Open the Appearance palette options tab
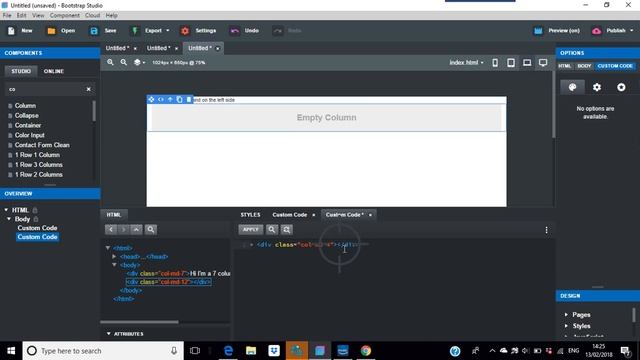This screenshot has width=640, height=360. (x=572, y=87)
